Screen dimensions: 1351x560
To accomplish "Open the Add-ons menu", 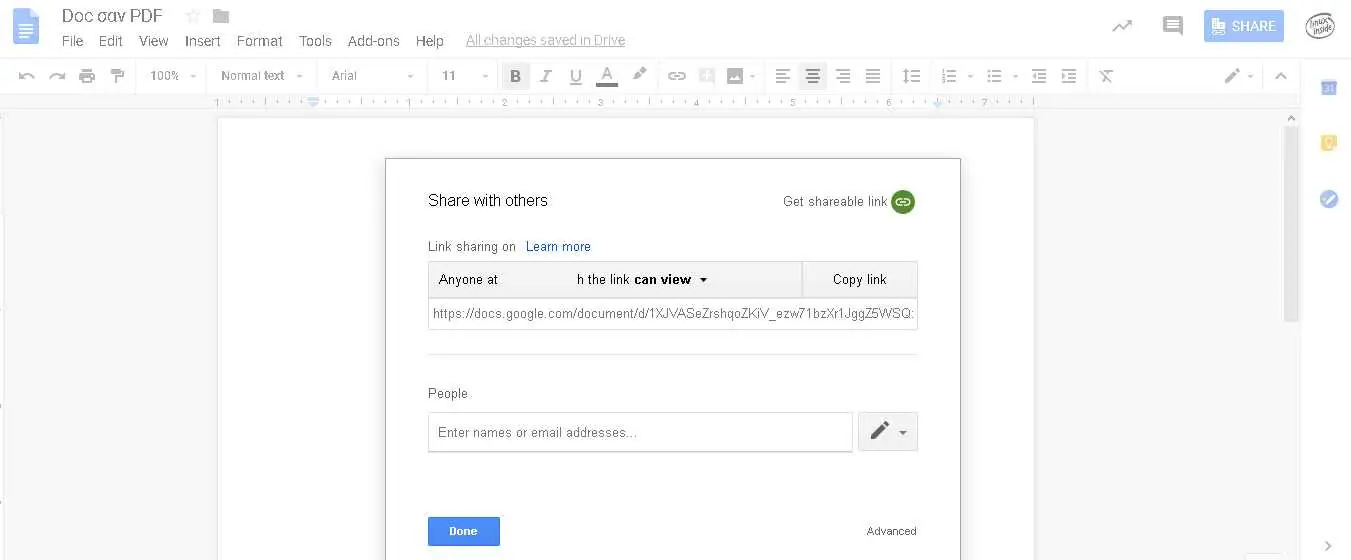I will point(374,41).
